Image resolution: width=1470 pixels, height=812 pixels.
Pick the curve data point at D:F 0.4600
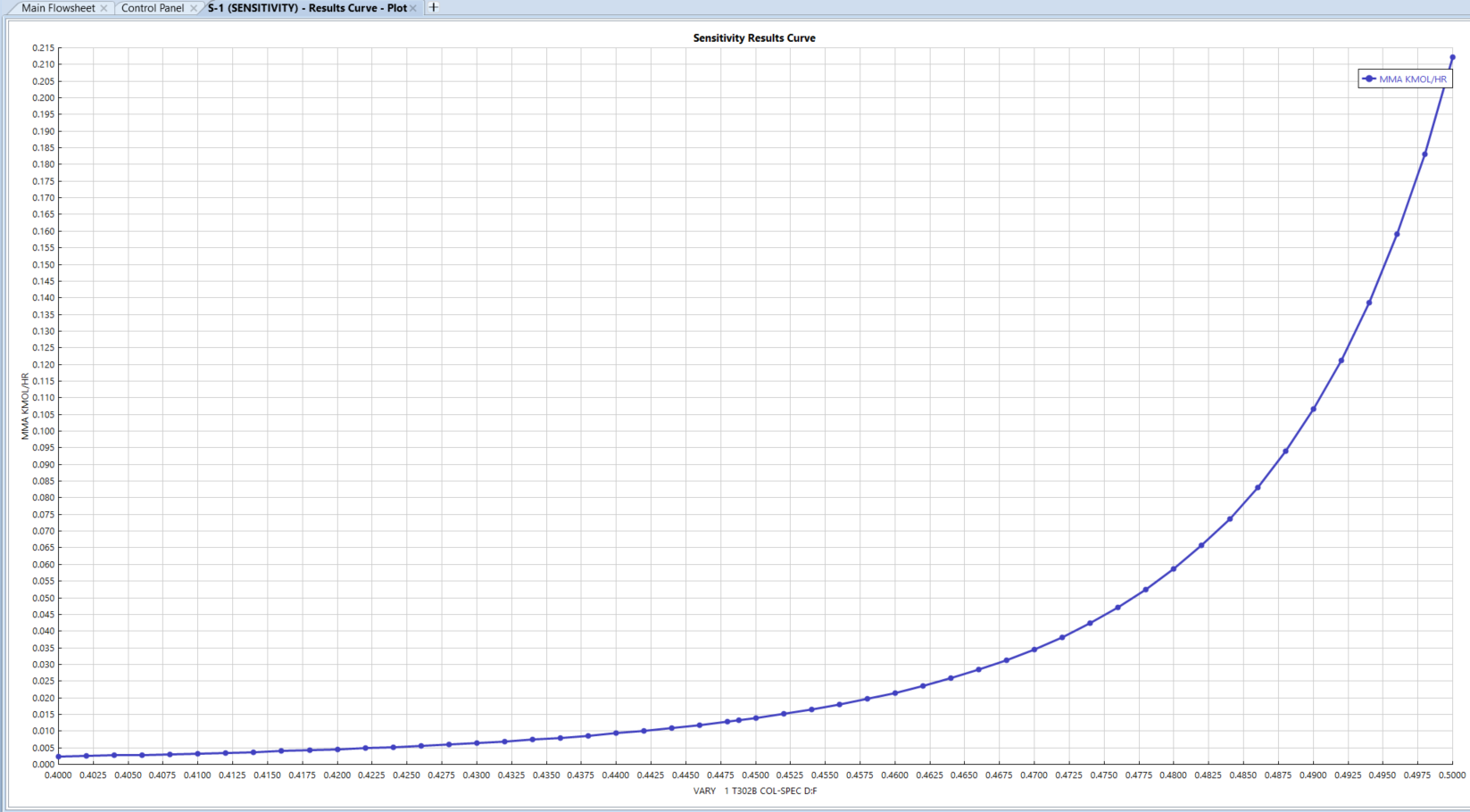tap(895, 693)
